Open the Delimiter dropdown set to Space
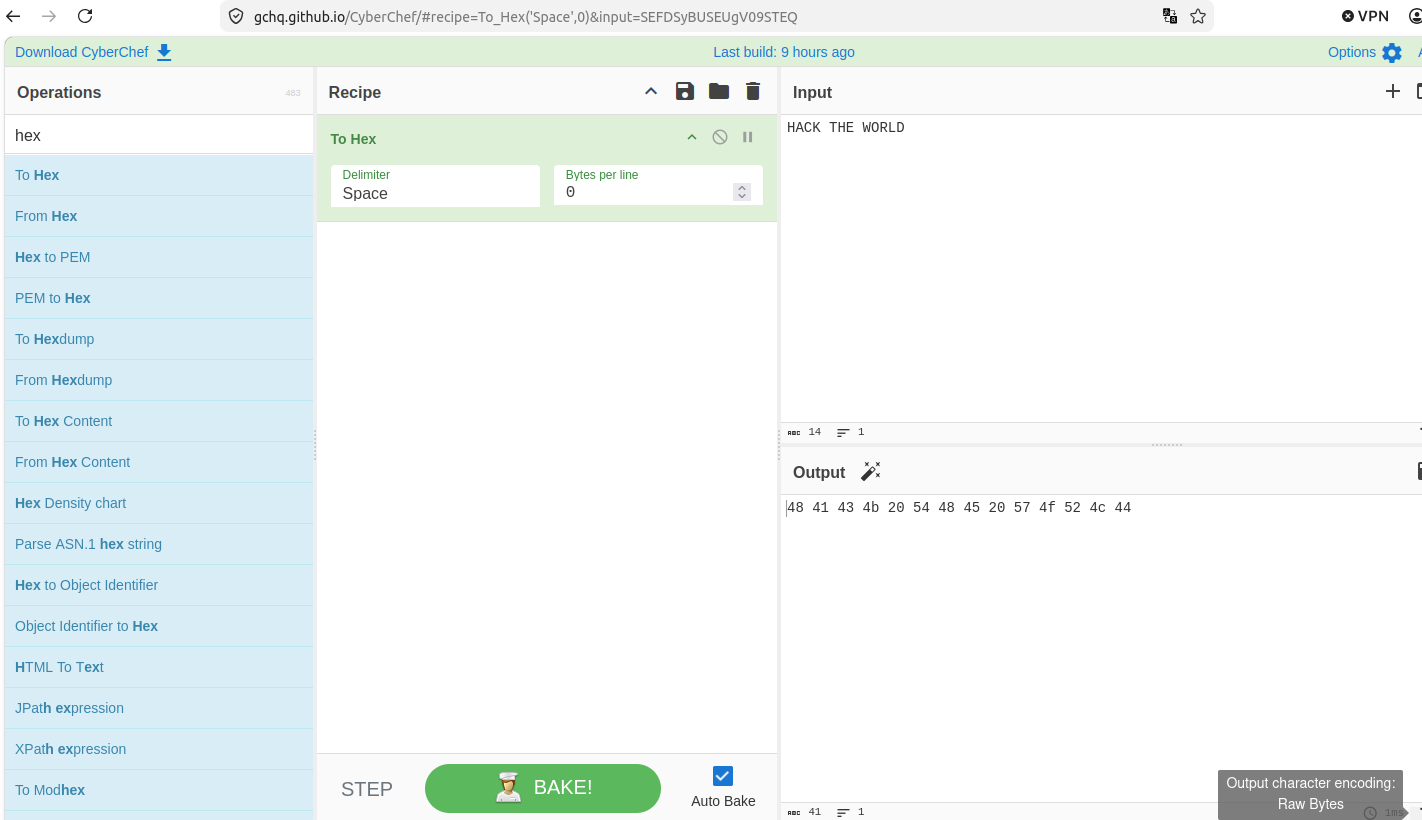Viewport: 1422px width, 820px height. (x=435, y=186)
